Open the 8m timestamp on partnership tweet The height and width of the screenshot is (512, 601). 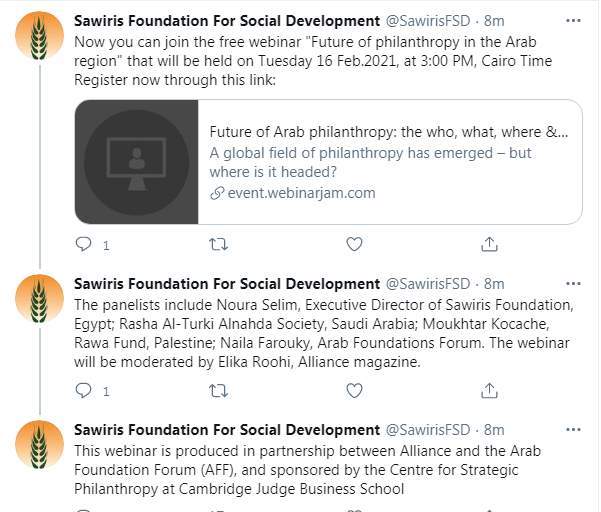coord(494,431)
